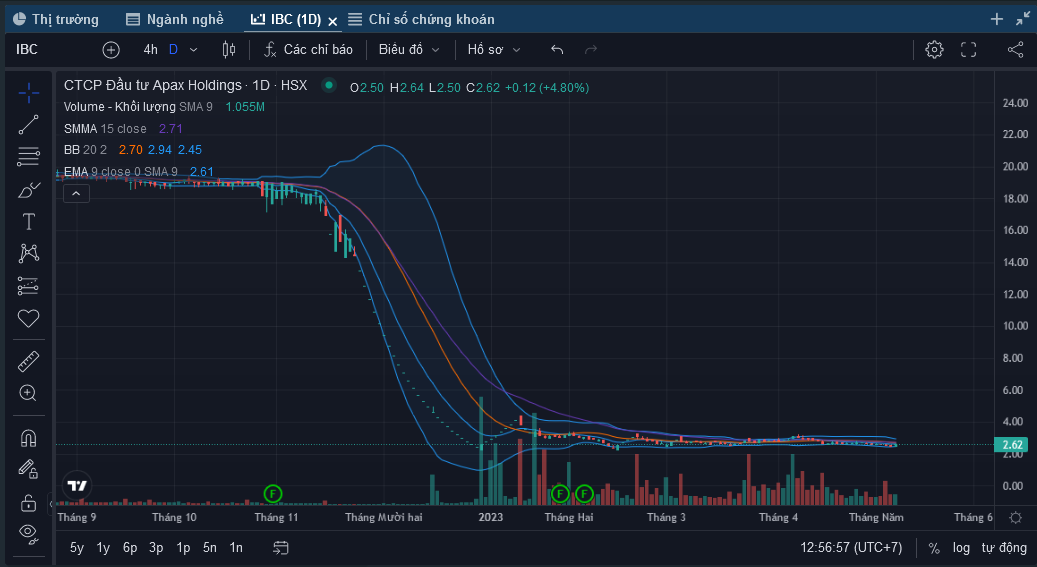Open the Fibonacci retracement tools
The image size is (1037, 567).
tap(28, 157)
